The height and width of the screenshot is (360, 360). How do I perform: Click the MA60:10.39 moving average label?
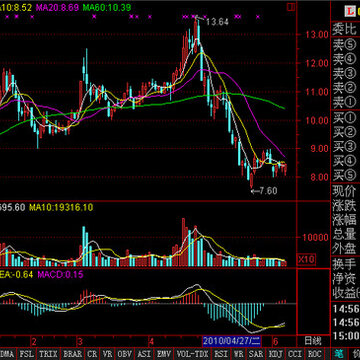tap(107, 7)
